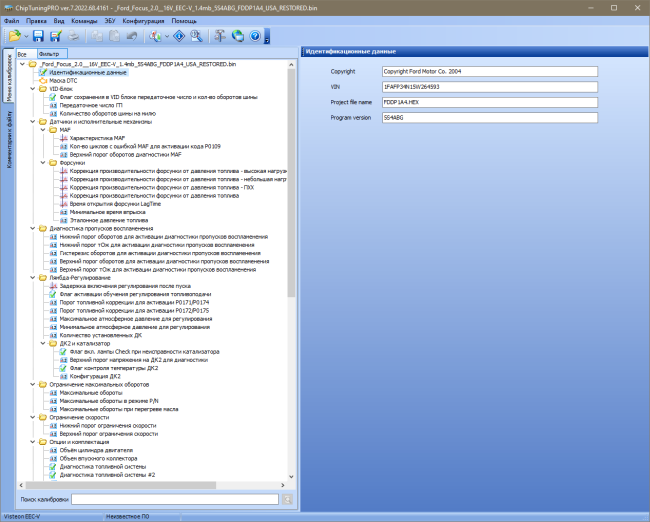Image resolution: width=650 pixels, height=522 pixels.
Task: Select 'Маска DTC' in the calibration tree
Action: [x=58, y=81]
